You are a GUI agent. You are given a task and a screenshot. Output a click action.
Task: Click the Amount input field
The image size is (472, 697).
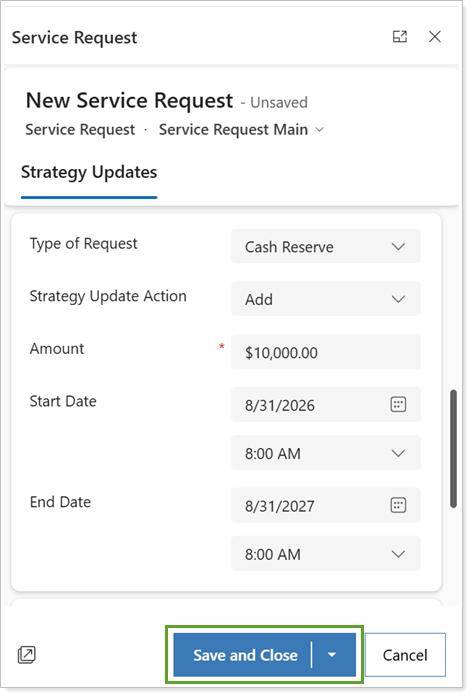(326, 352)
